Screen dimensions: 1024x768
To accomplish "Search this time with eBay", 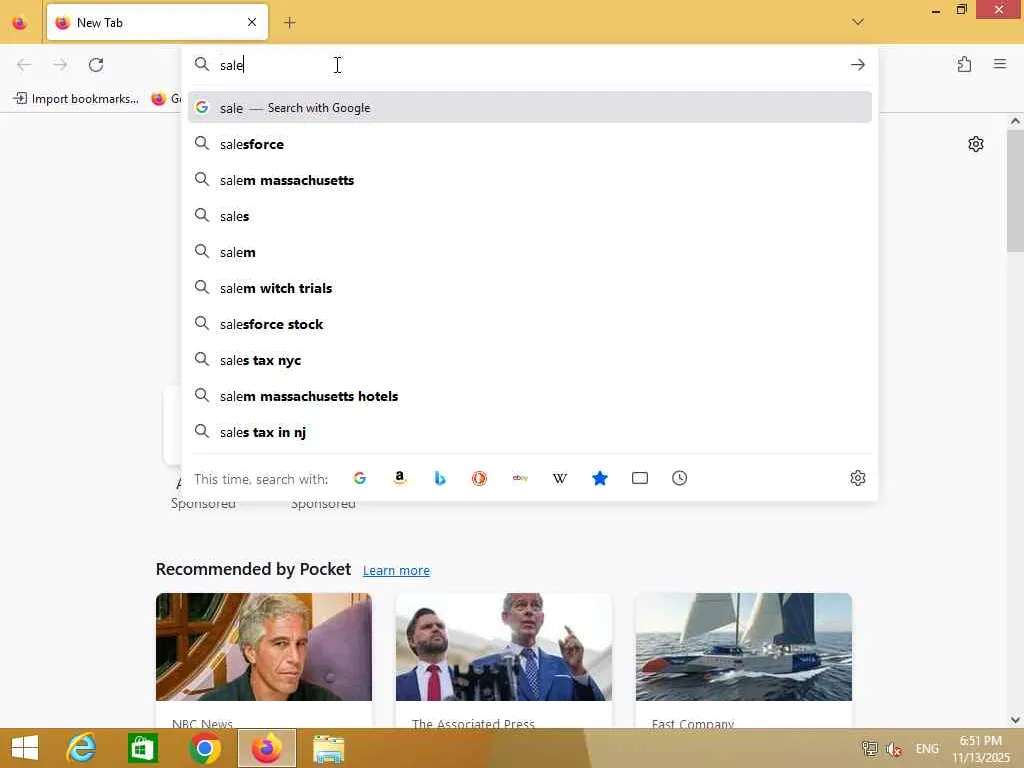I will pyautogui.click(x=520, y=478).
